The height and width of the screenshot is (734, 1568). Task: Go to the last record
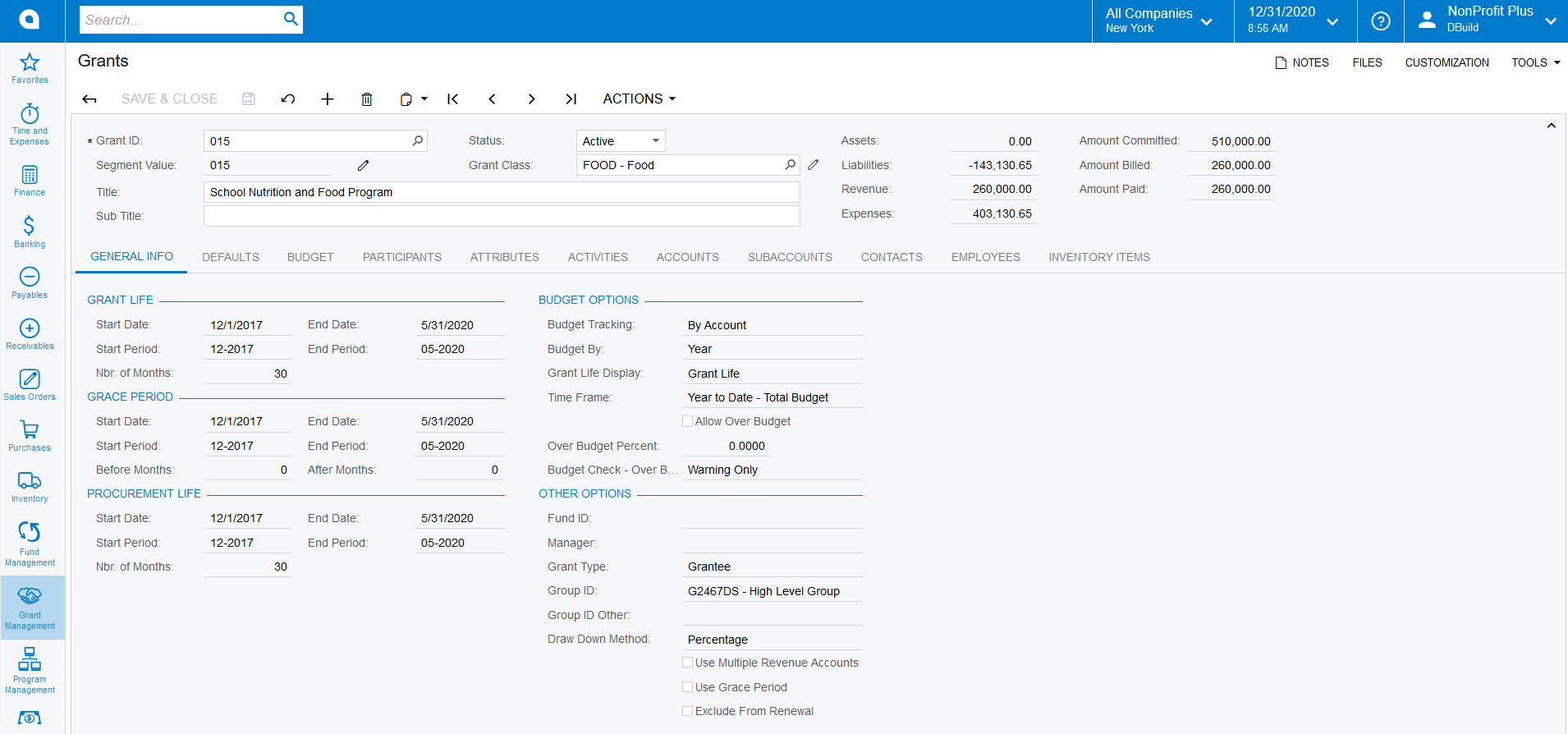[571, 99]
